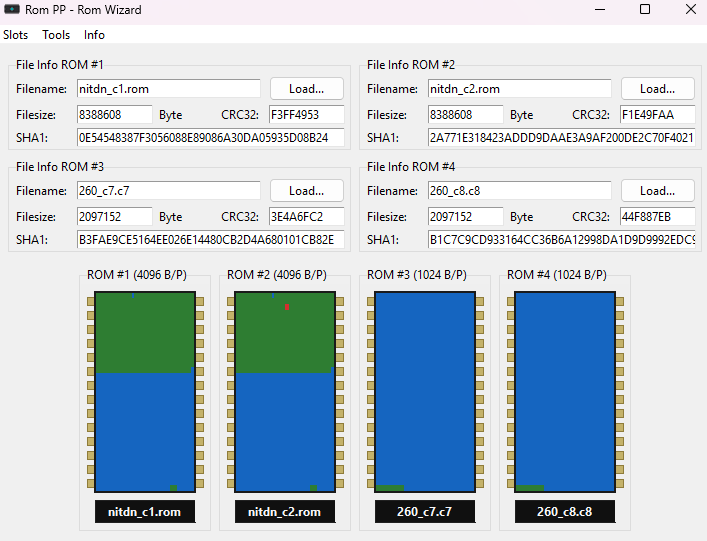This screenshot has width=707, height=541.
Task: Select the 260_c8.c8 chip label
Action: click(x=565, y=512)
